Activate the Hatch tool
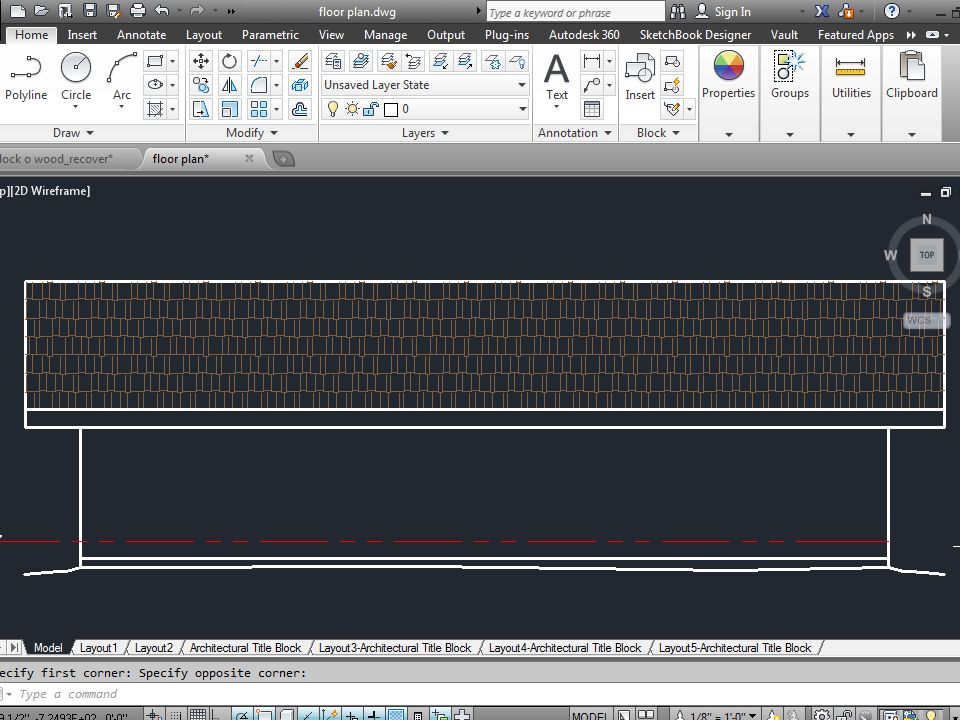 pos(155,109)
